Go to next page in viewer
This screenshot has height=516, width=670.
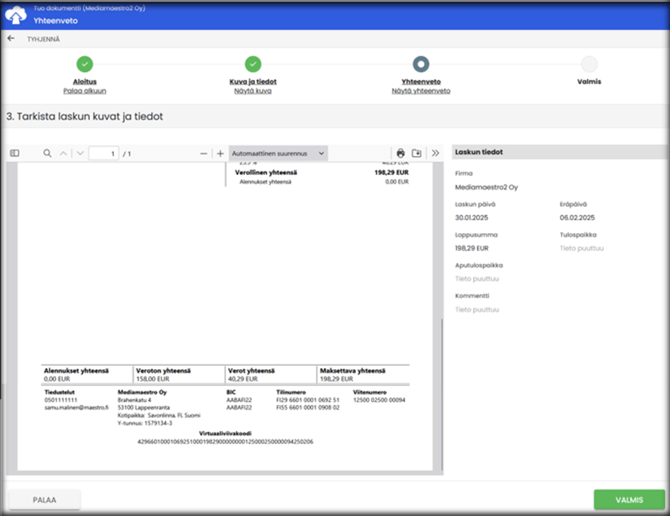[79, 153]
